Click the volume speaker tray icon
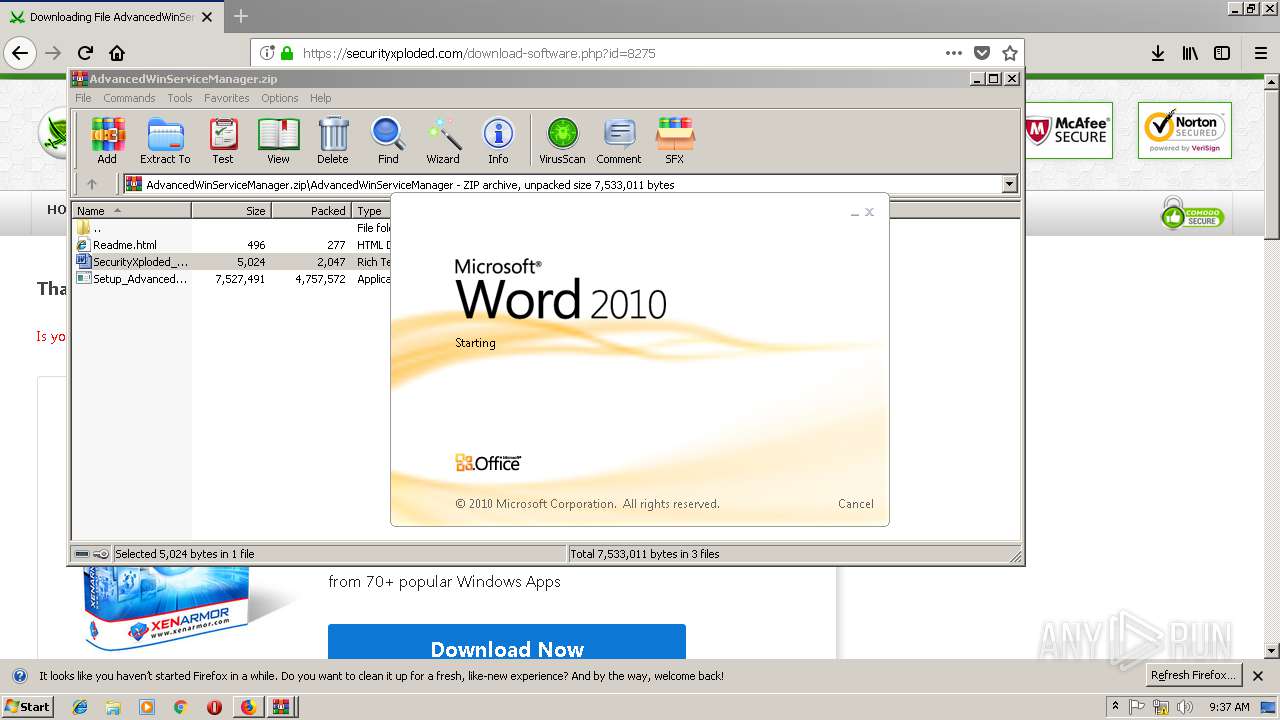 tap(1185, 706)
